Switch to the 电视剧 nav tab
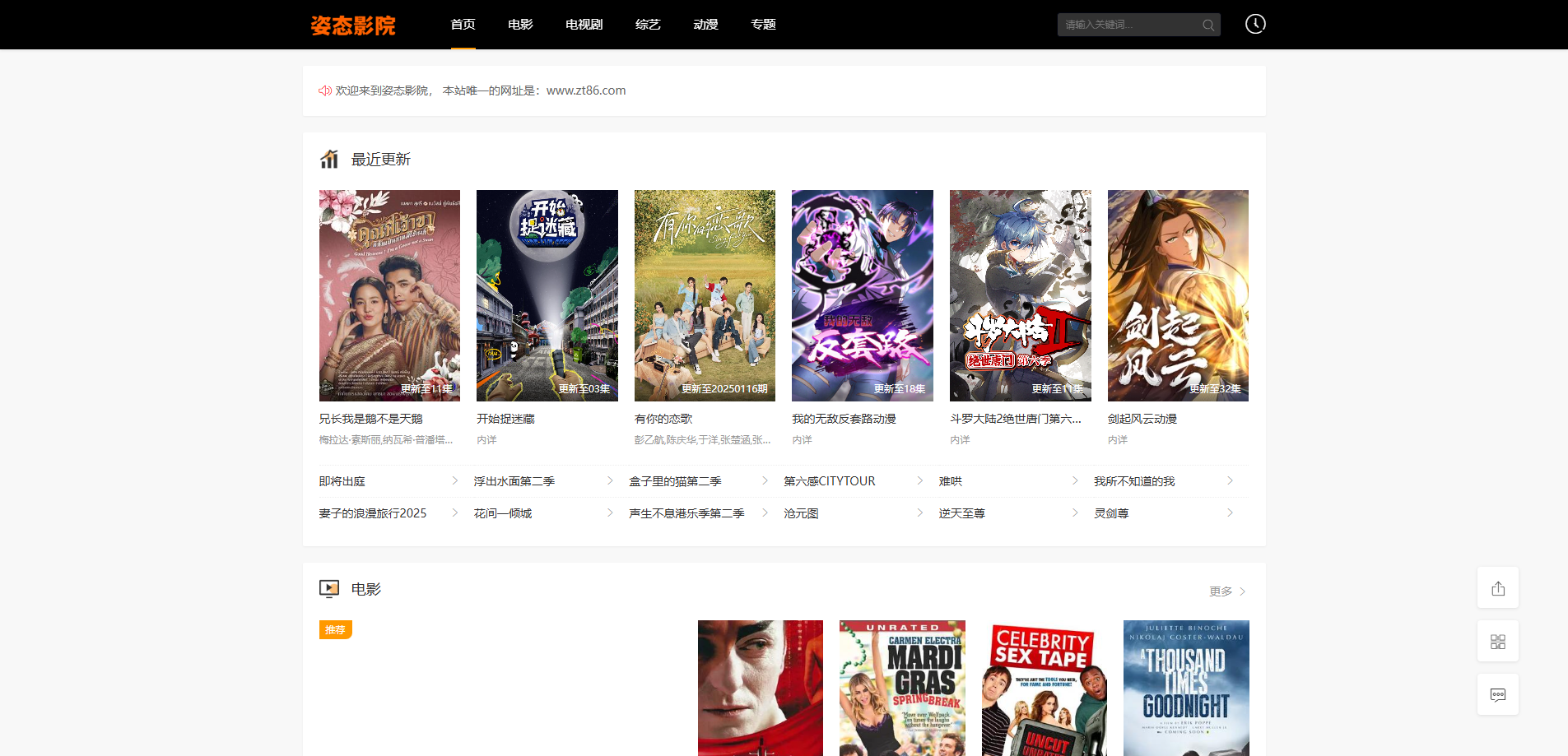Viewport: 1568px width, 756px height. pyautogui.click(x=584, y=25)
